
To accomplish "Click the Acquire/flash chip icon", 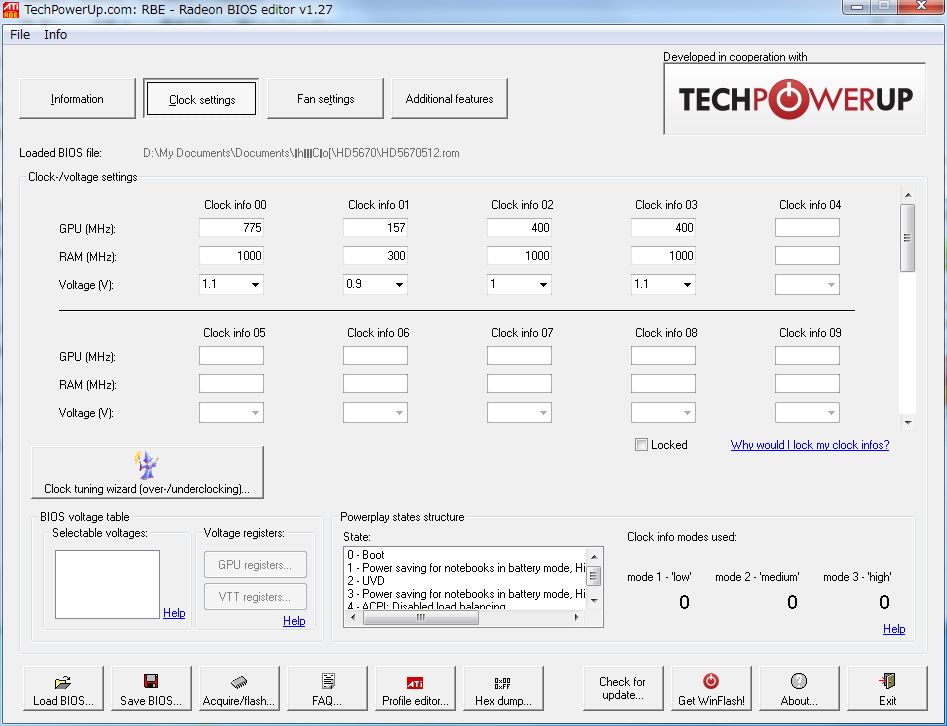I will tap(239, 682).
